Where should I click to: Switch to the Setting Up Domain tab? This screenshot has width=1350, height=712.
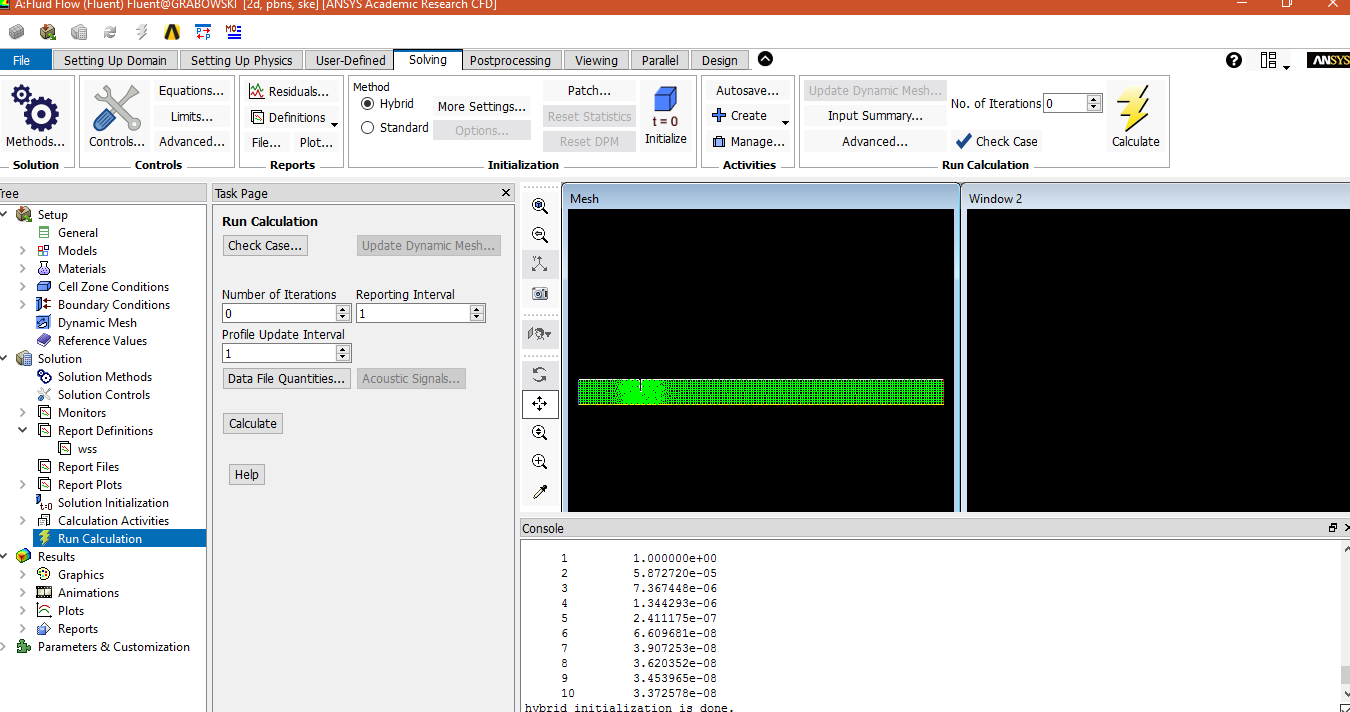pos(115,60)
